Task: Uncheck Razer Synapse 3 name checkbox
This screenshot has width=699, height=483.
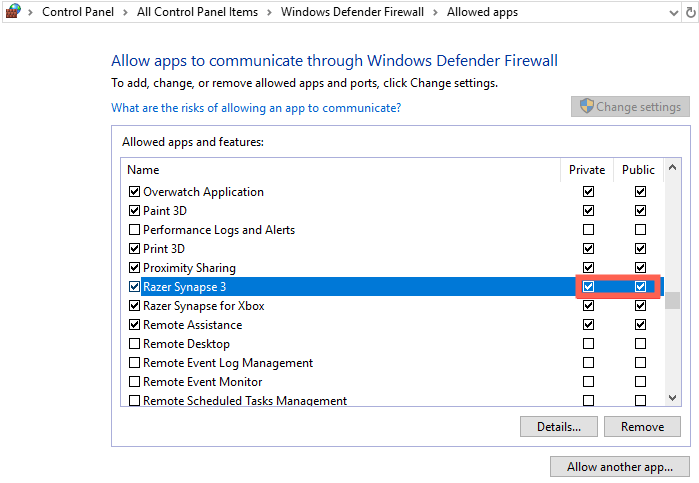Action: (x=134, y=286)
